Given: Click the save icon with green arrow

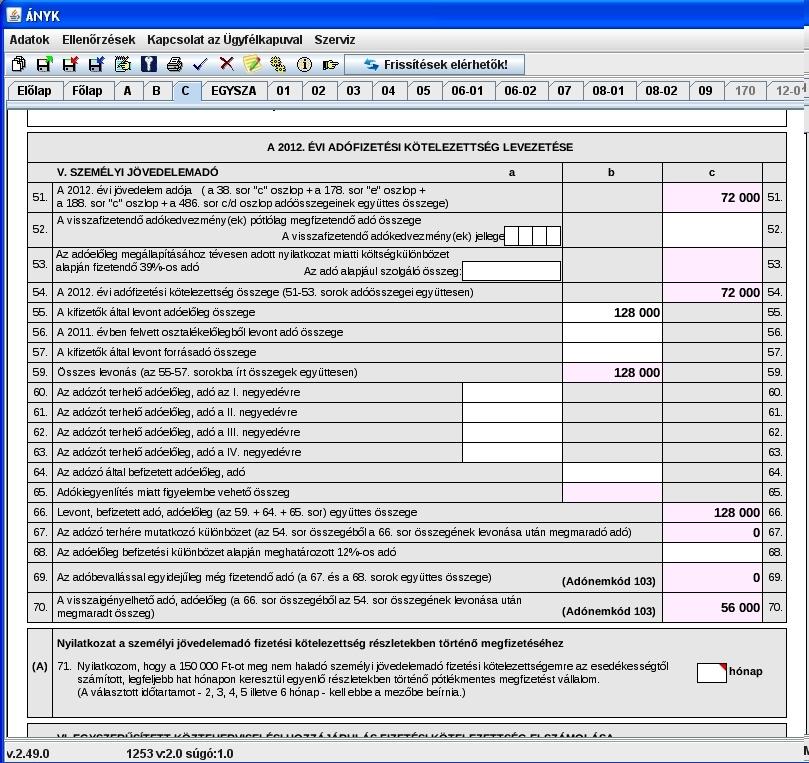Looking at the screenshot, I should point(44,64).
